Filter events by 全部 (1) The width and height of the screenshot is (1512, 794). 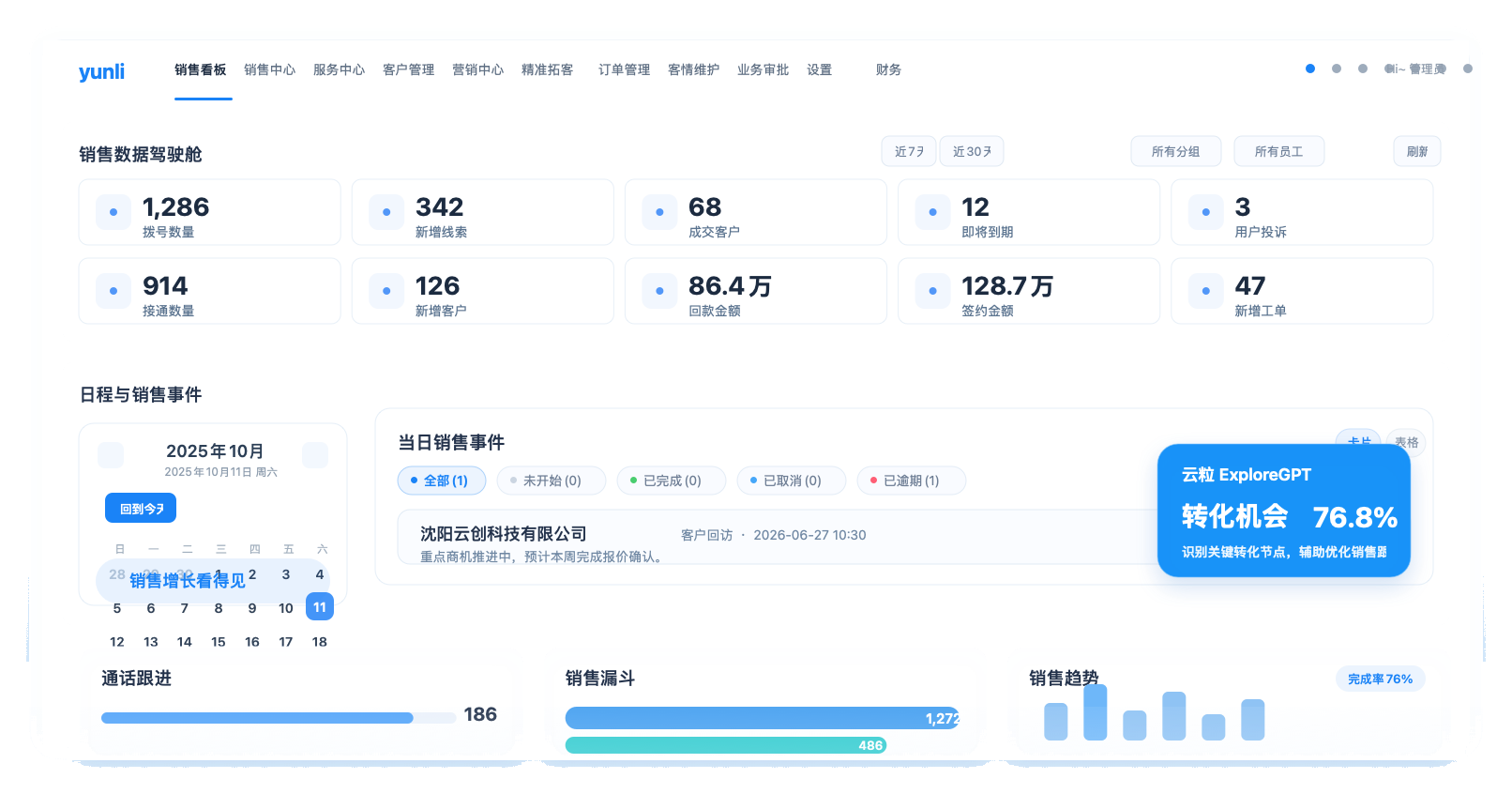tap(442, 481)
